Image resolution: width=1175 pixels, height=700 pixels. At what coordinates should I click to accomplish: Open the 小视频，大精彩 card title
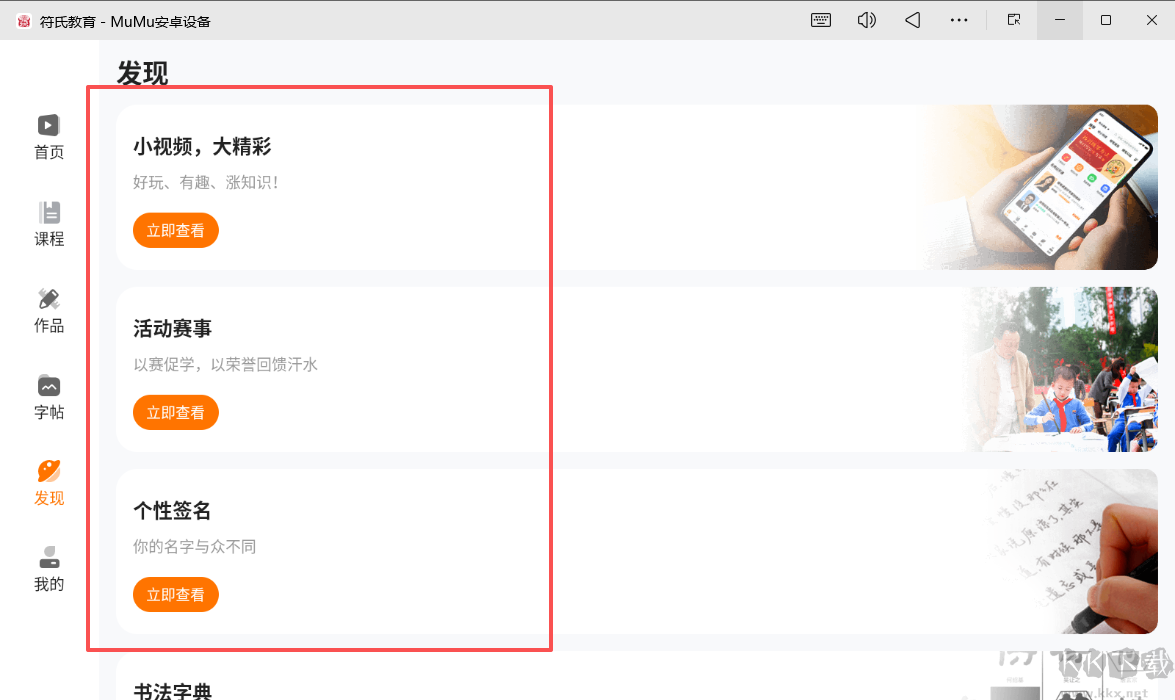point(202,147)
